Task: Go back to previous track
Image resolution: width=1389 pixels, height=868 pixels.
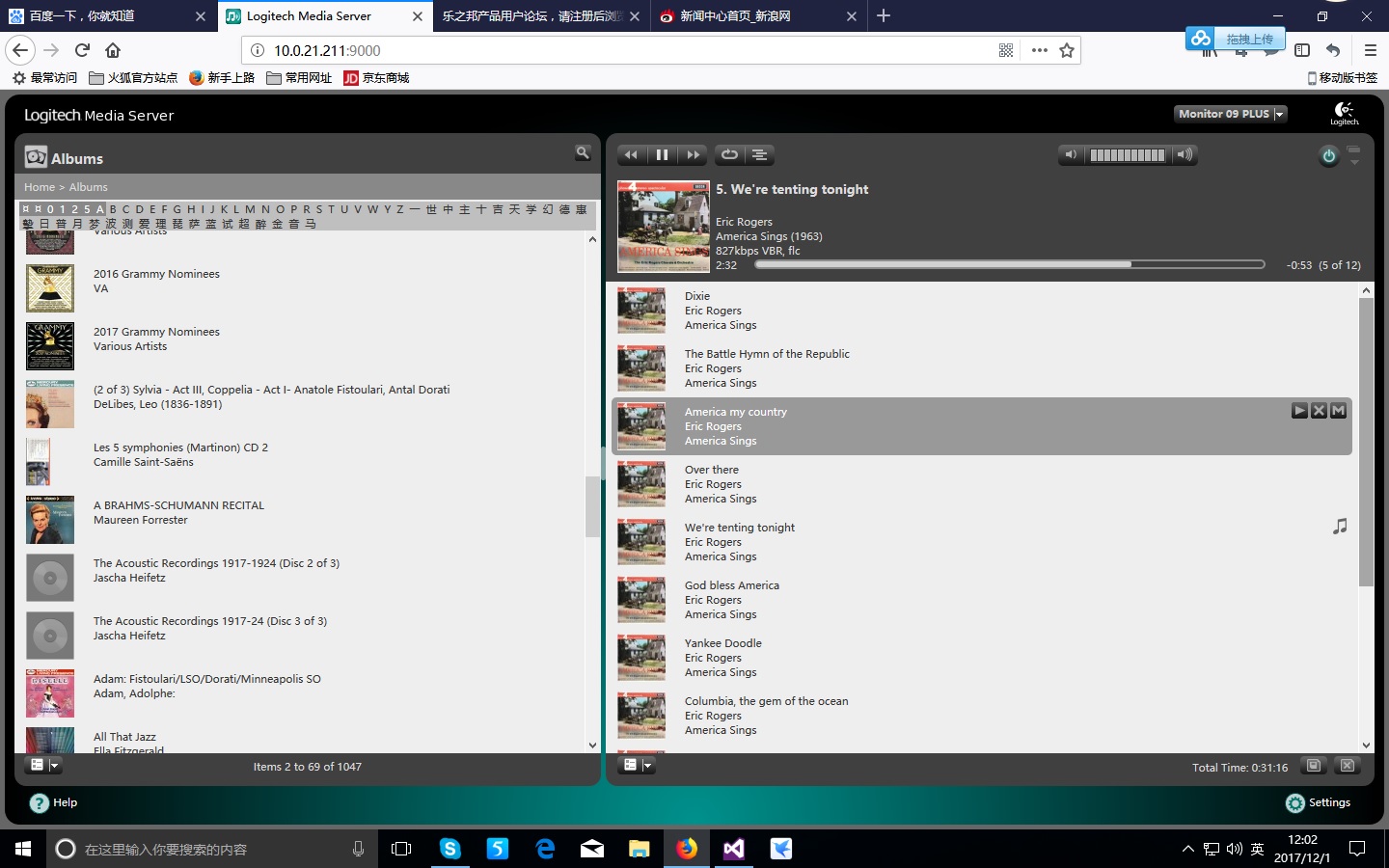Action: [x=631, y=154]
